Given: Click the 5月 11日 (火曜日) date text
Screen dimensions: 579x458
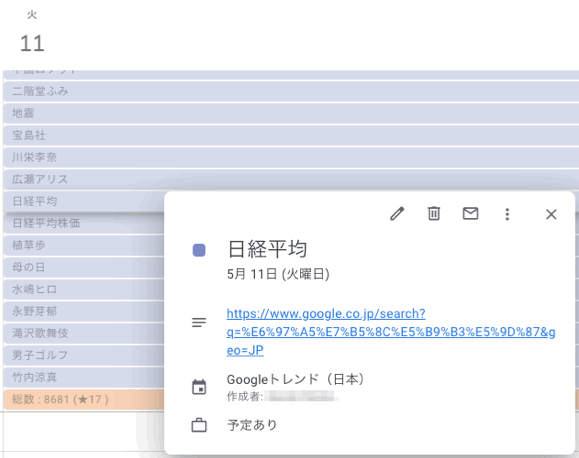Looking at the screenshot, I should pyautogui.click(x=278, y=274).
